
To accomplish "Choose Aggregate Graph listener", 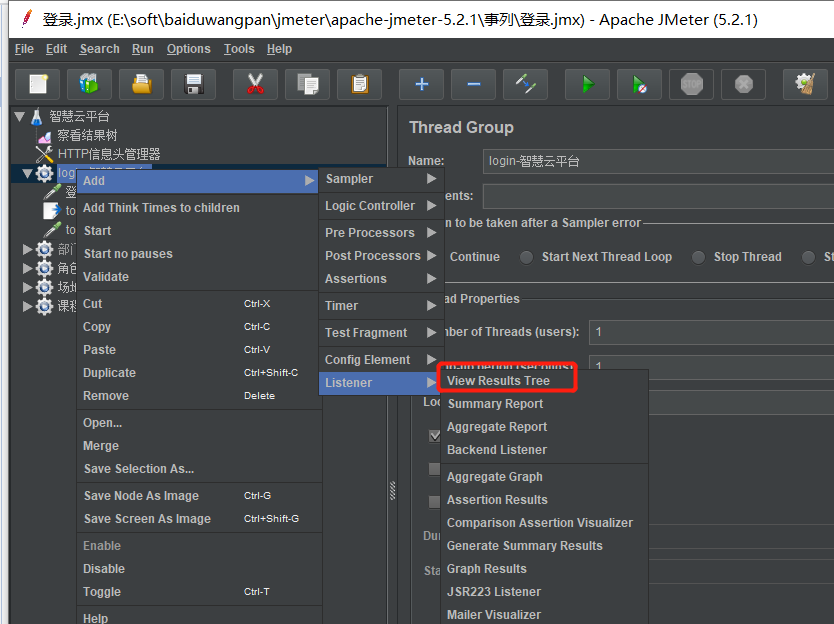I will point(545,477).
